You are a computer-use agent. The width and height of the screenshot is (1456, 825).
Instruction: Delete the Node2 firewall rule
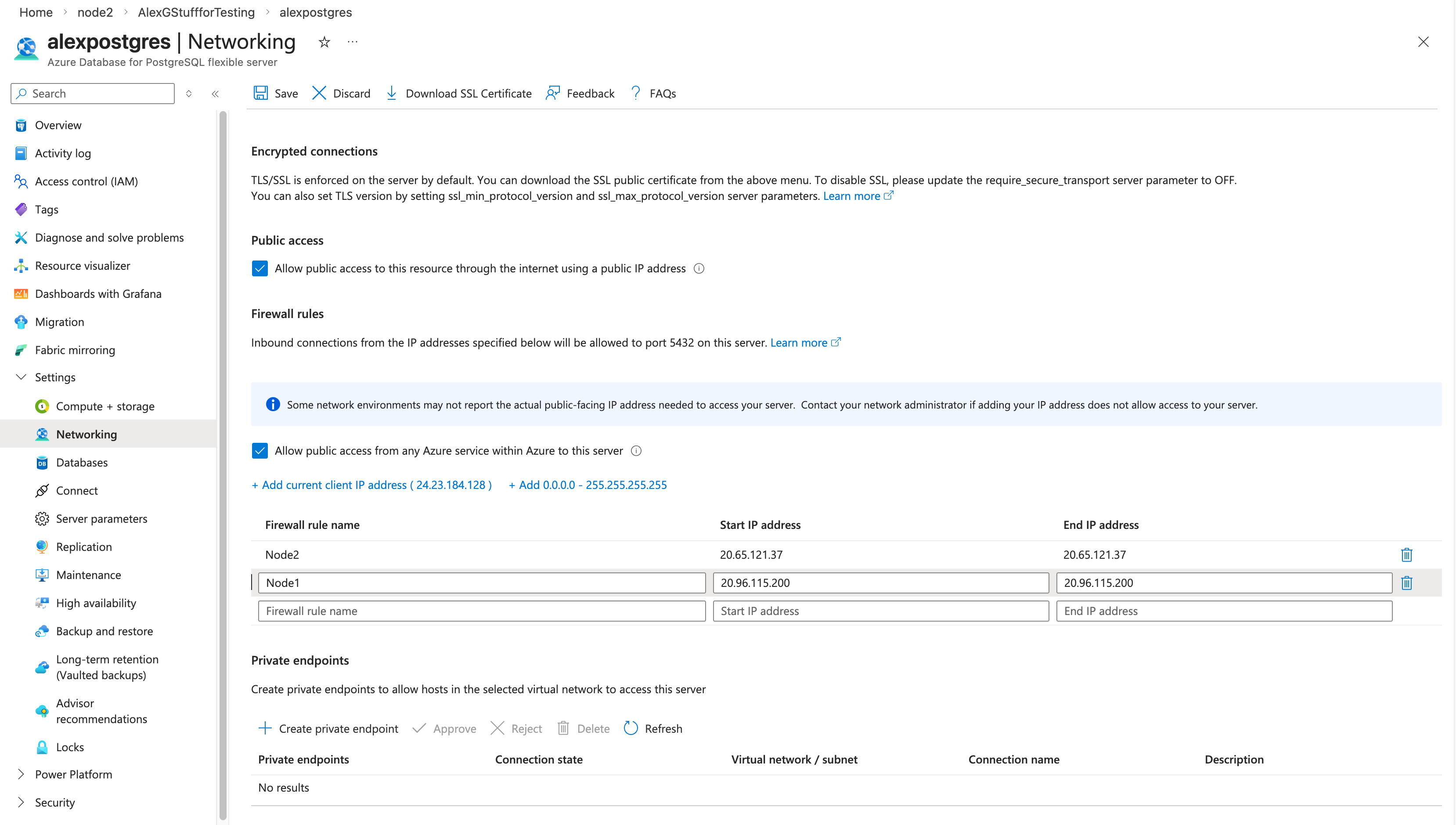[1407, 555]
